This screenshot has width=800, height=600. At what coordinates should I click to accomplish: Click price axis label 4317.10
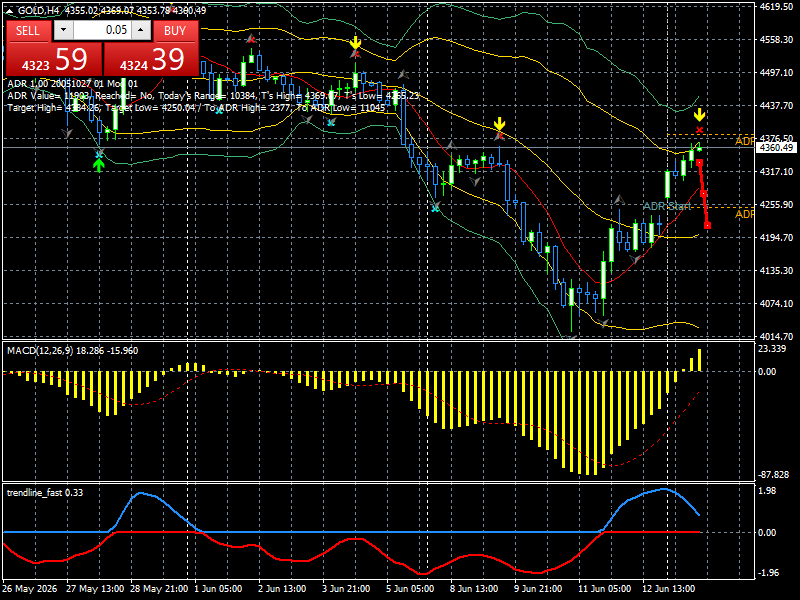(776, 171)
